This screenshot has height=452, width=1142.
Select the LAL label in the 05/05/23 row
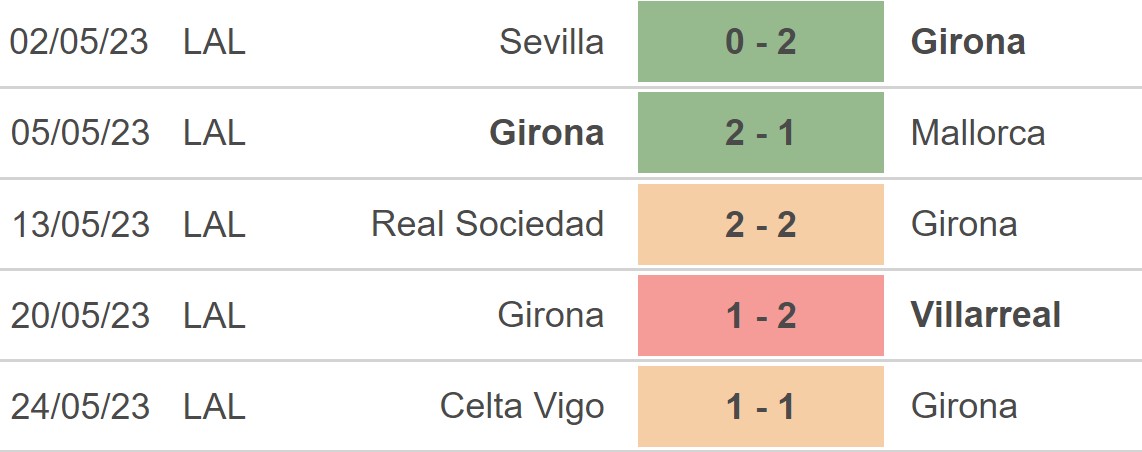coord(214,132)
